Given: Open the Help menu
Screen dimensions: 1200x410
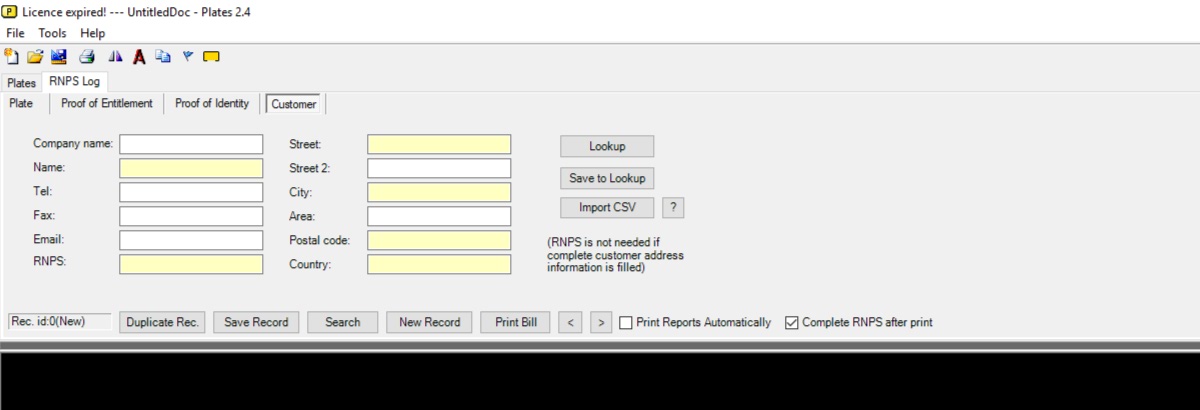Looking at the screenshot, I should (92, 33).
